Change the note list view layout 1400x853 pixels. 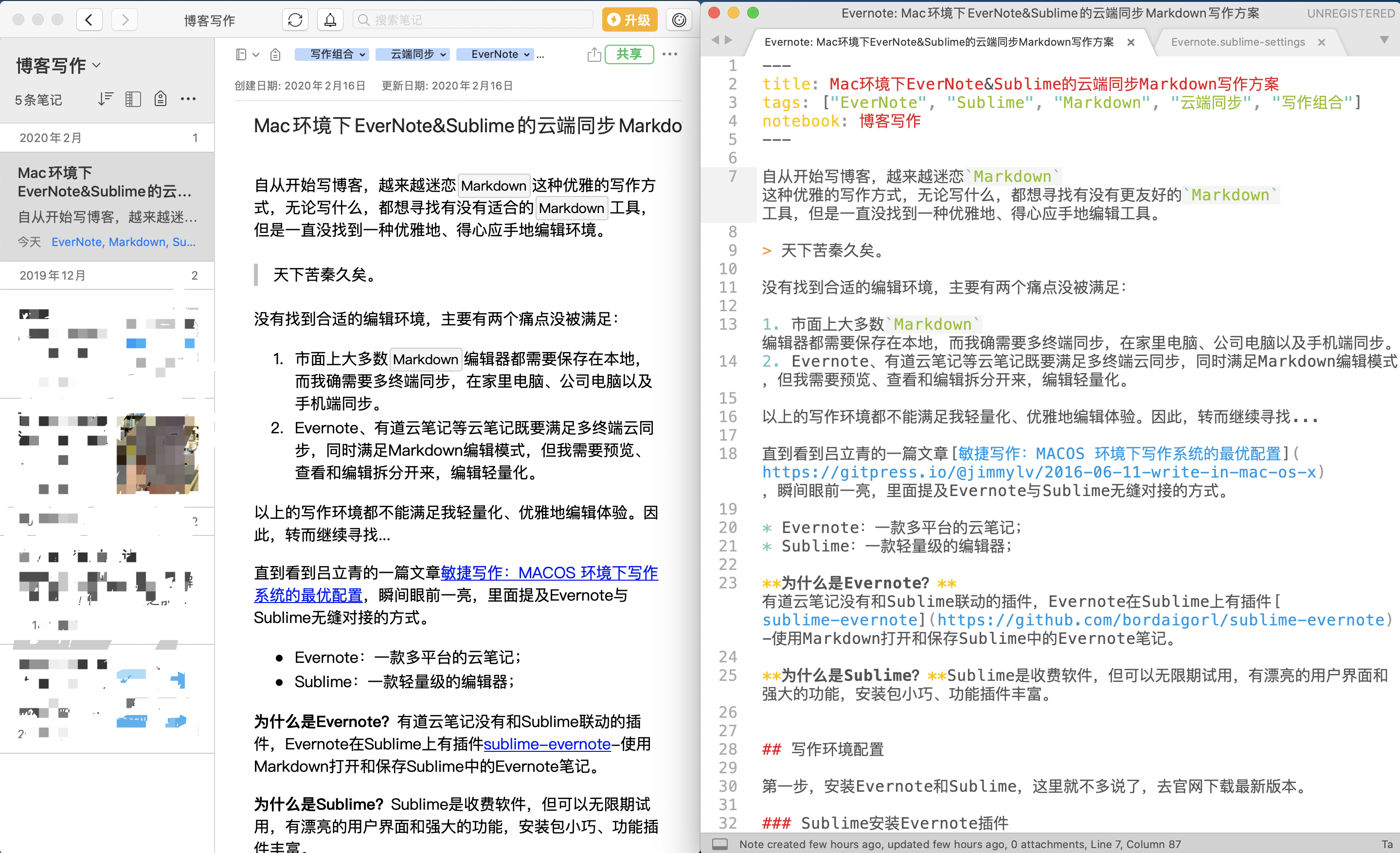point(133,99)
